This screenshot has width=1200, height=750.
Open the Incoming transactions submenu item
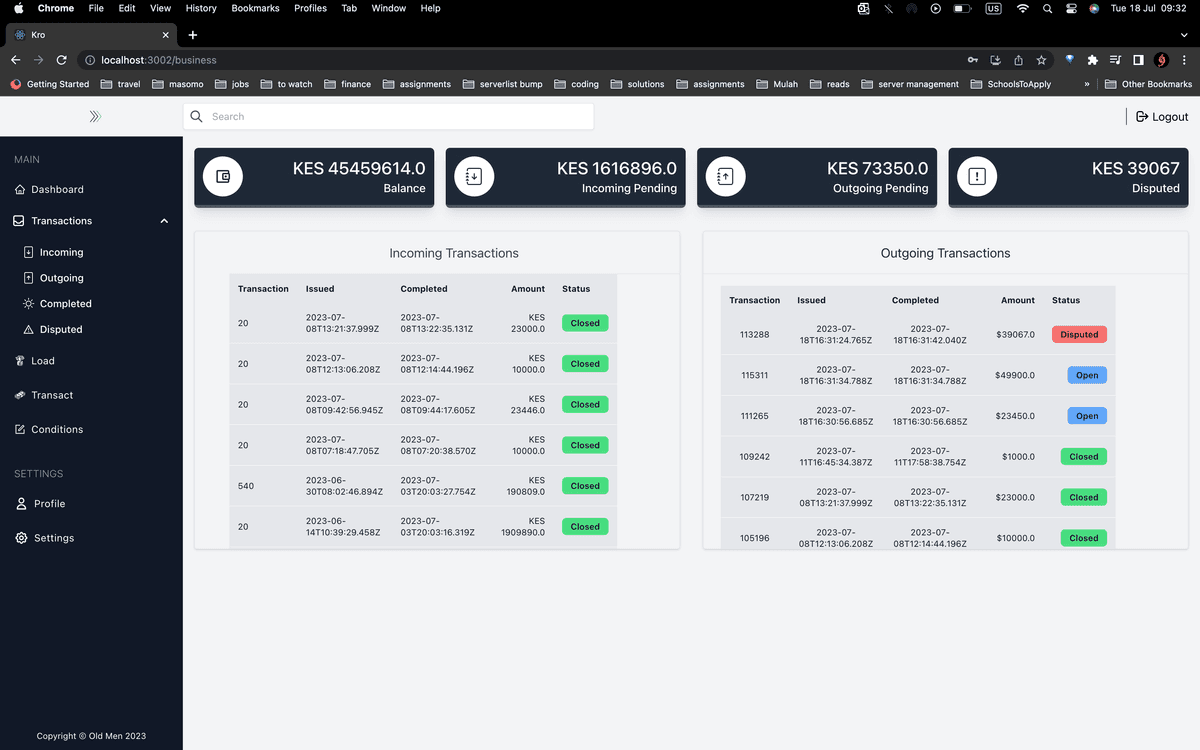(61, 253)
